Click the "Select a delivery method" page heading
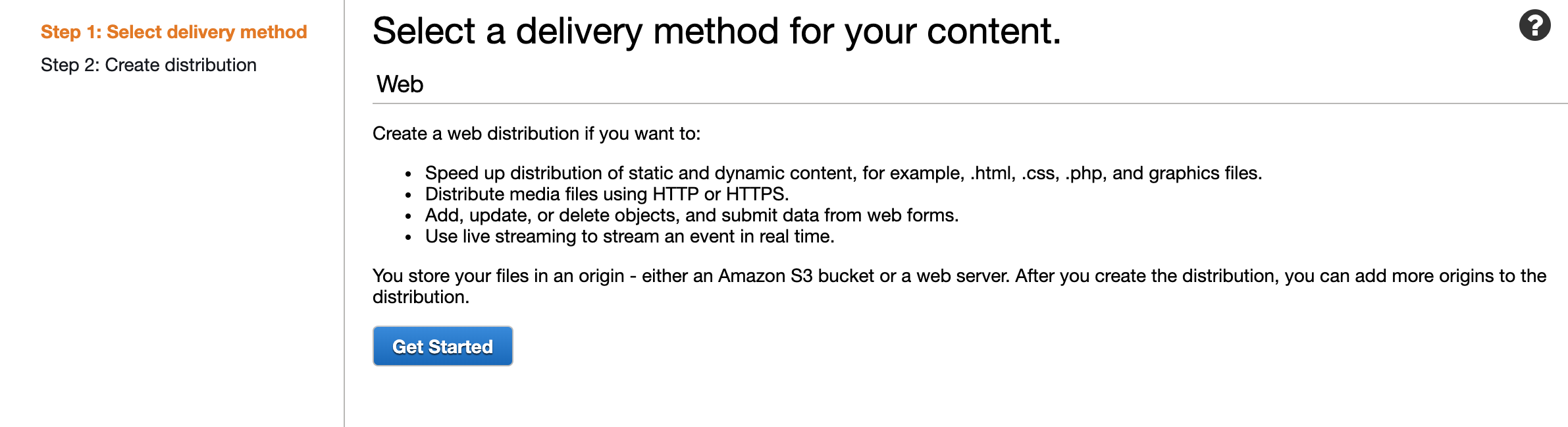1568x427 pixels. (716, 31)
